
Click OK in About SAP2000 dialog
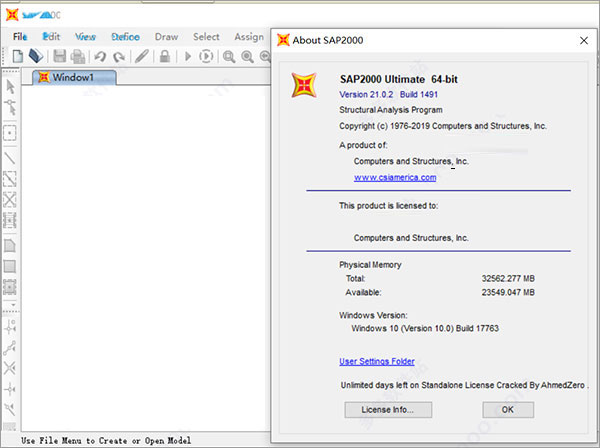click(x=508, y=410)
